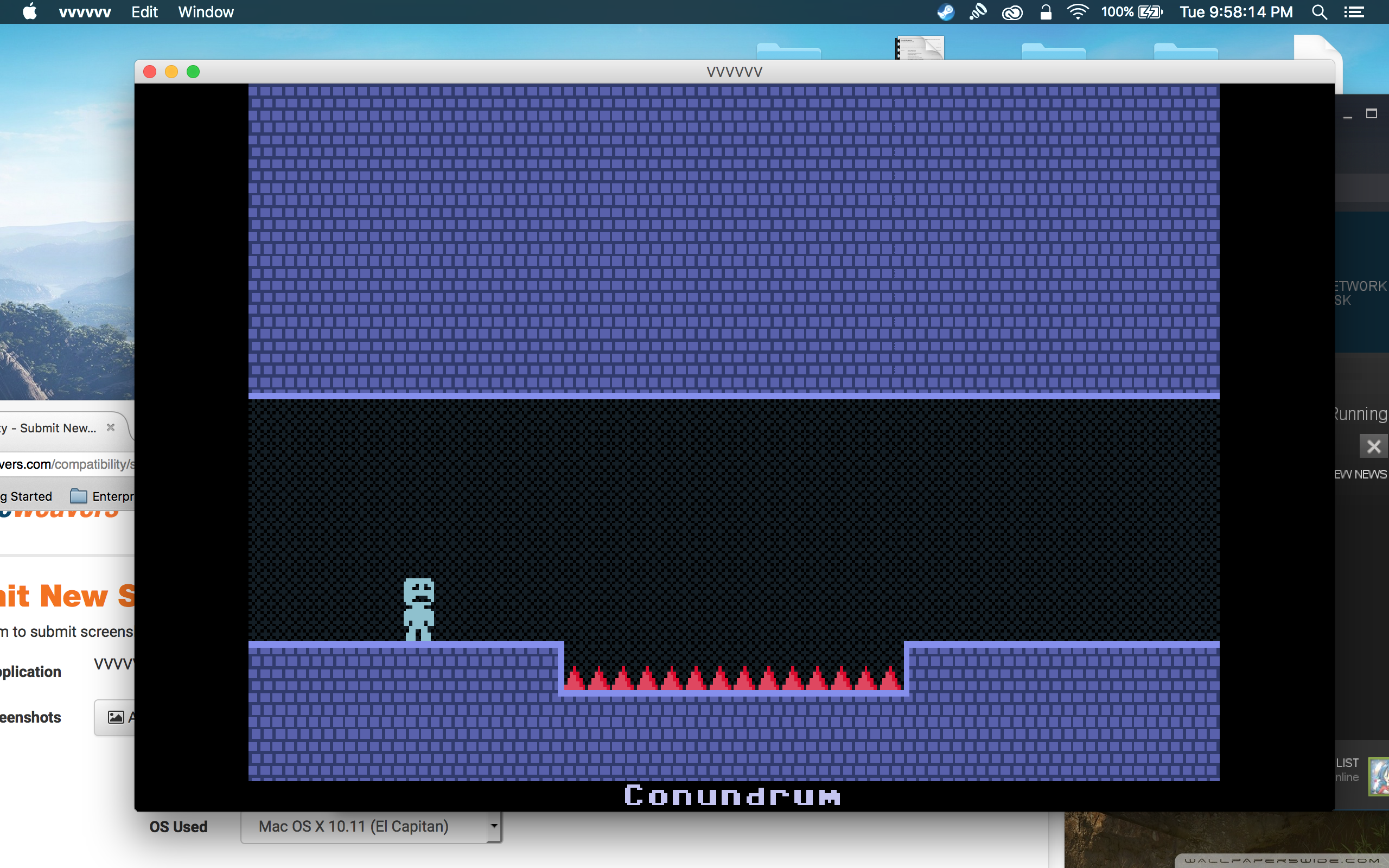
Task: Click the Conundrum room name
Action: (x=733, y=796)
